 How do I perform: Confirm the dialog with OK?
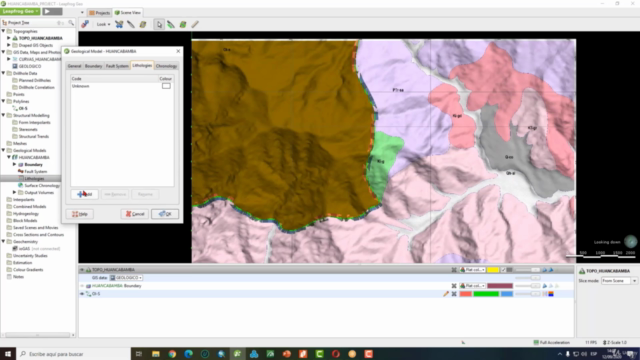(165, 214)
